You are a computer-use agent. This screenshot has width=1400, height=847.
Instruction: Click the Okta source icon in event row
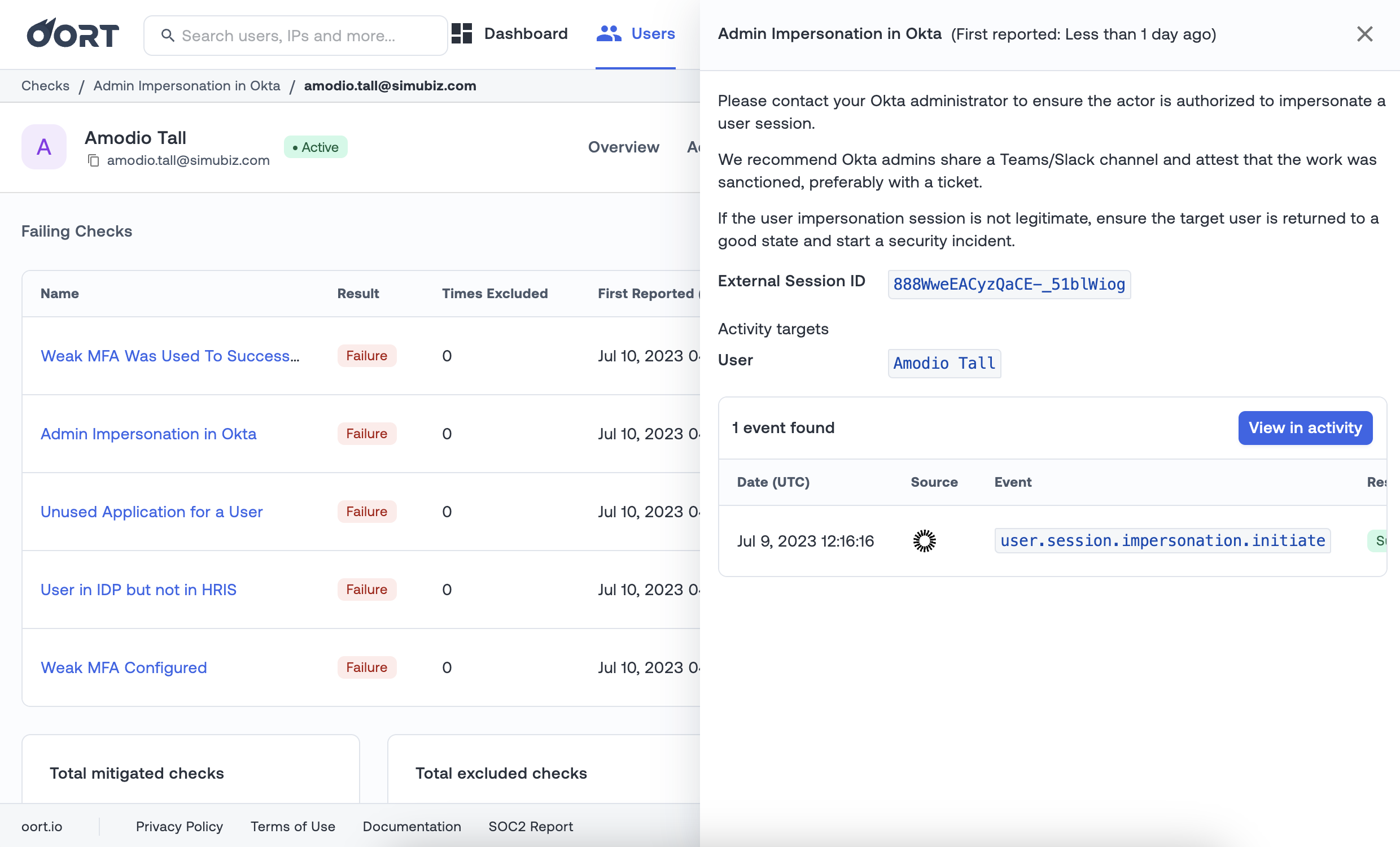[924, 540]
